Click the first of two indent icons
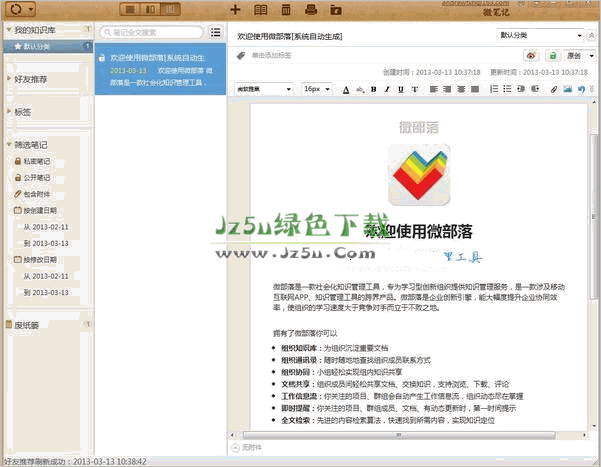 pyautogui.click(x=521, y=89)
